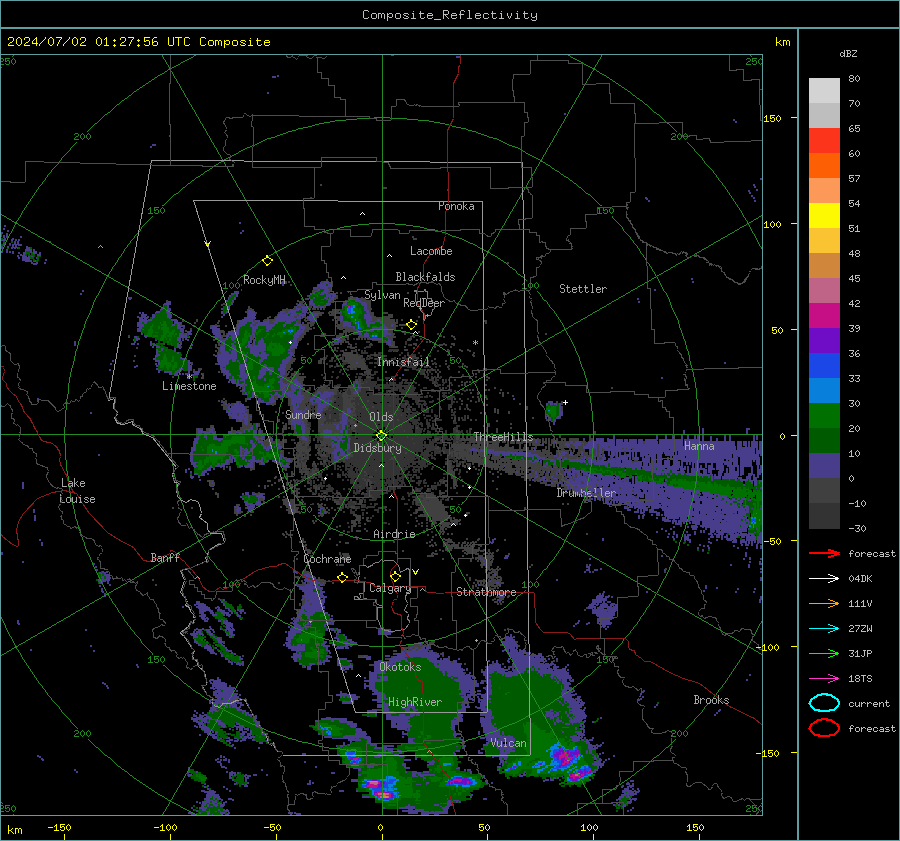The width and height of the screenshot is (900, 841).
Task: Click the Banff label
Action: (165, 557)
